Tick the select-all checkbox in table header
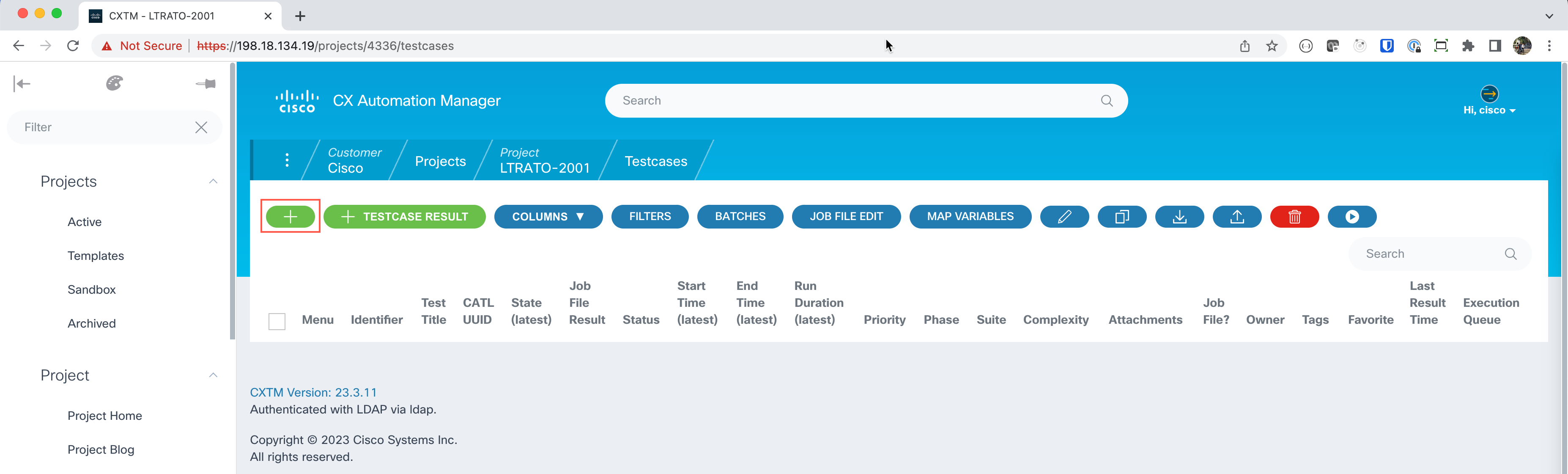 click(x=277, y=321)
